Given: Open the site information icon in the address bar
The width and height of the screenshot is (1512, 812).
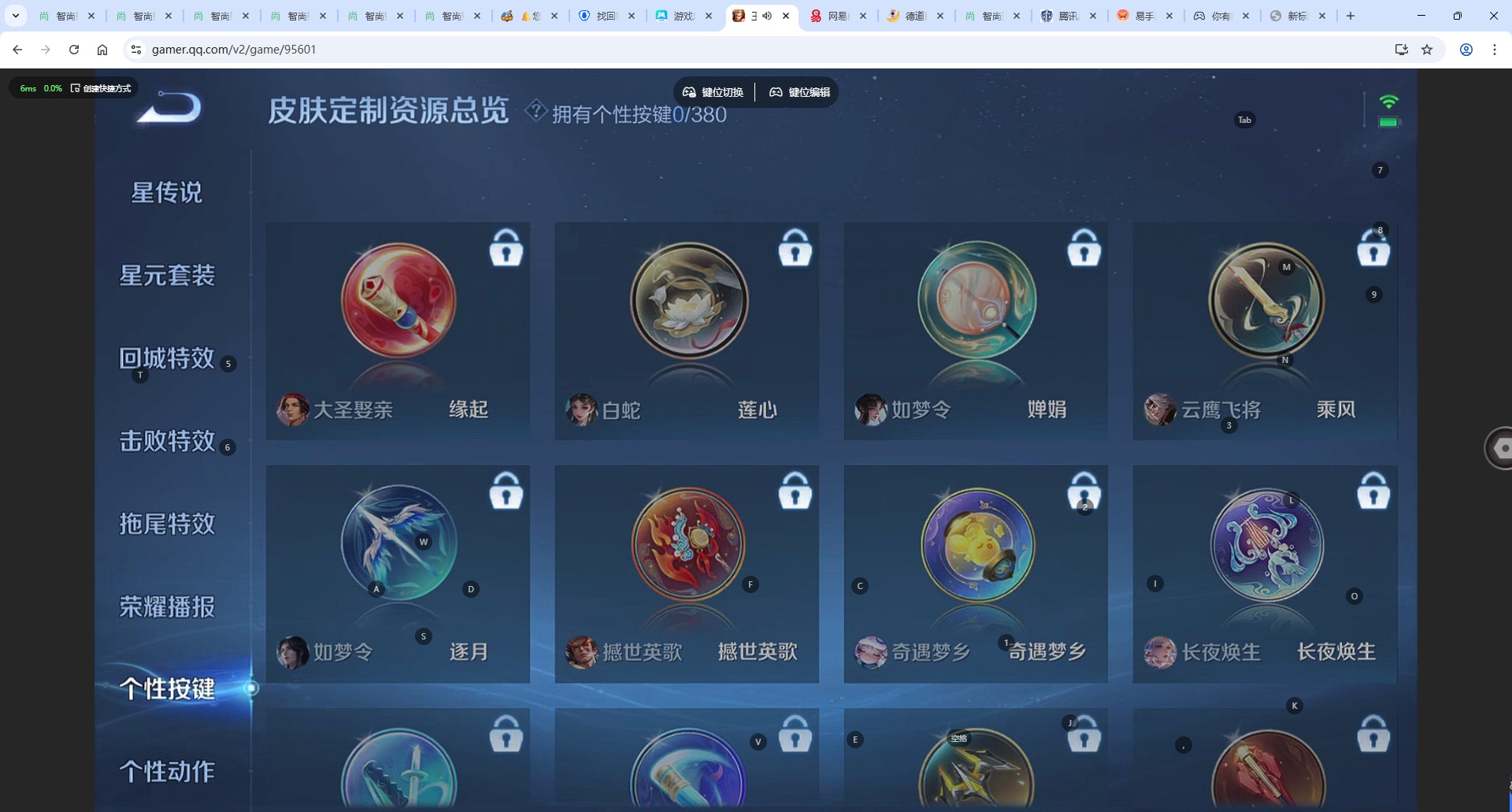Looking at the screenshot, I should (136, 49).
